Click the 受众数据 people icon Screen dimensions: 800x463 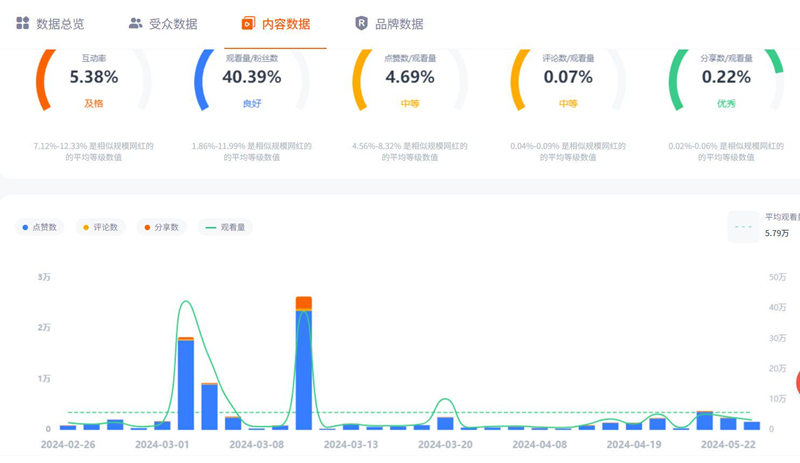(135, 23)
